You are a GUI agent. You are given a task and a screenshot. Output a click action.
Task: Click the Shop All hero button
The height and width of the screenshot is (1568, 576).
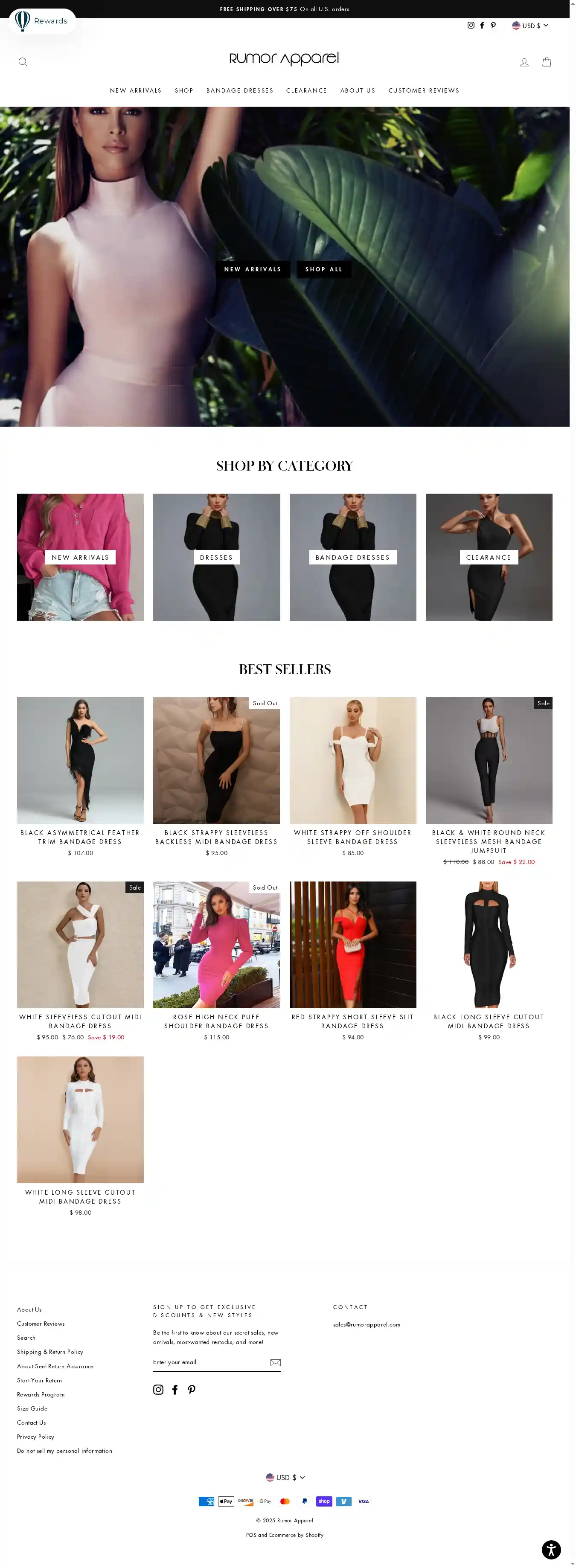(x=324, y=269)
